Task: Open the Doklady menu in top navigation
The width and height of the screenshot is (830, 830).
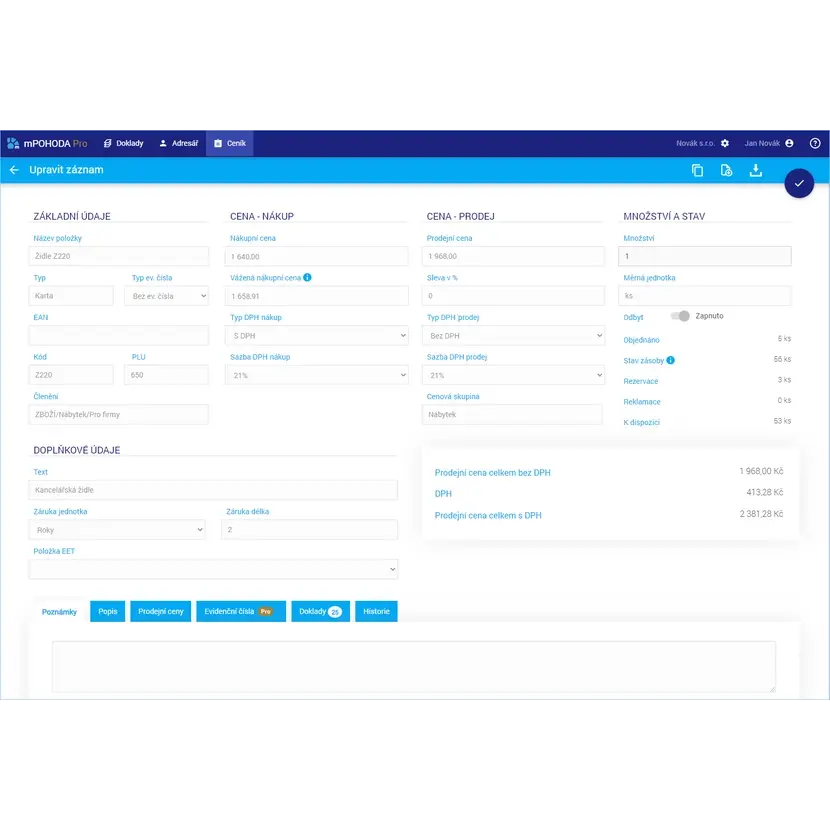Action: pos(124,143)
